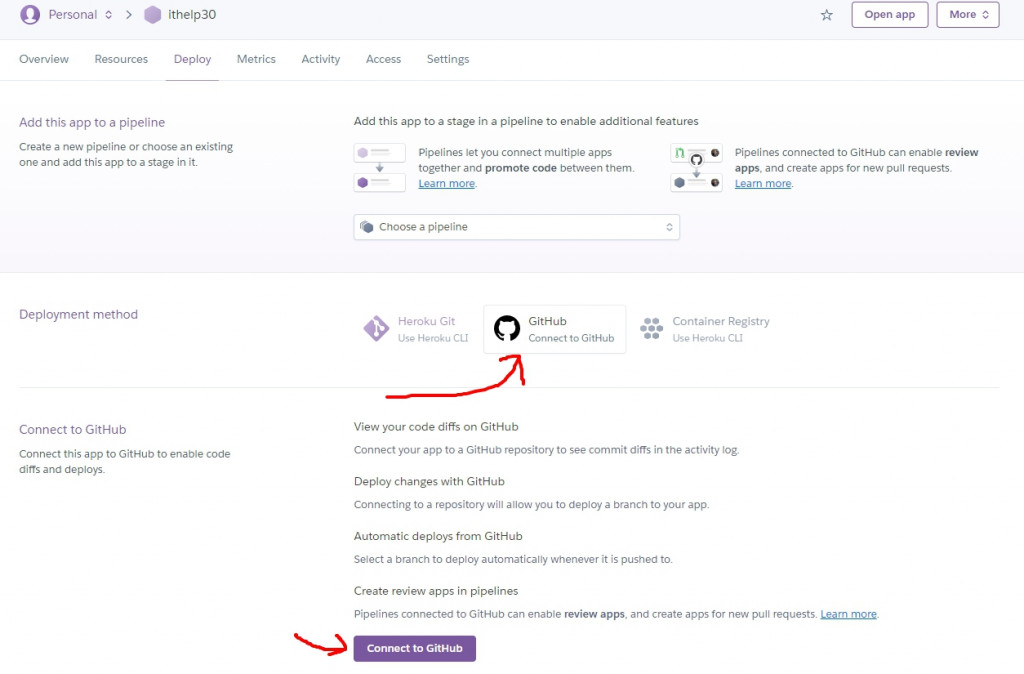The image size is (1024, 674).
Task: Select the GitHub octocat deployment icon
Action: pos(506,329)
